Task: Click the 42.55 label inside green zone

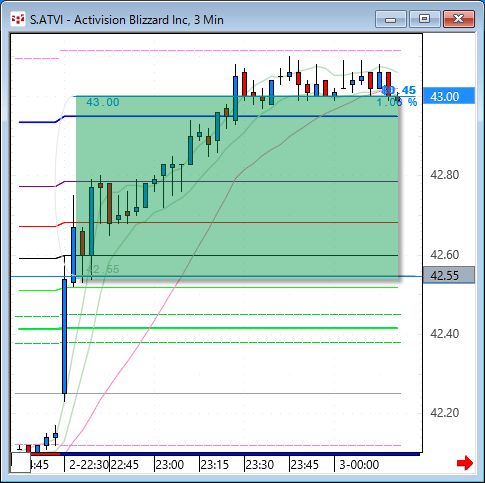Action: (103, 269)
